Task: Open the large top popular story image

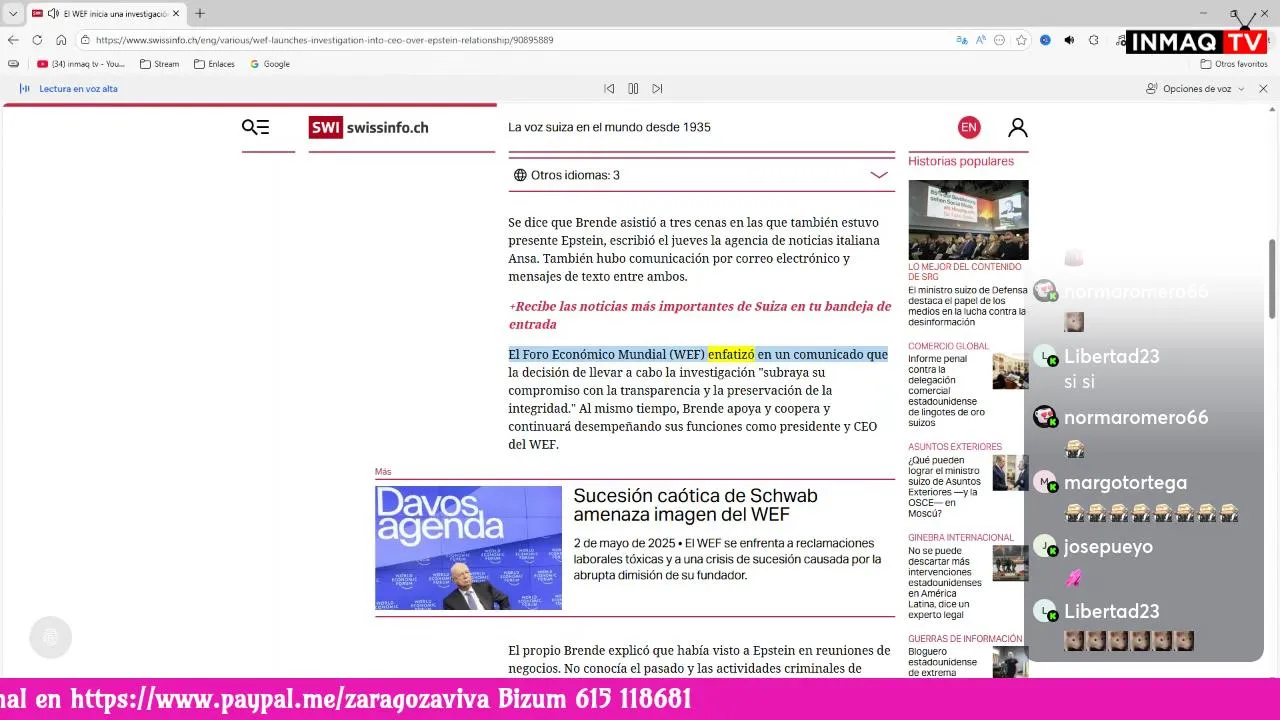Action: [968, 220]
